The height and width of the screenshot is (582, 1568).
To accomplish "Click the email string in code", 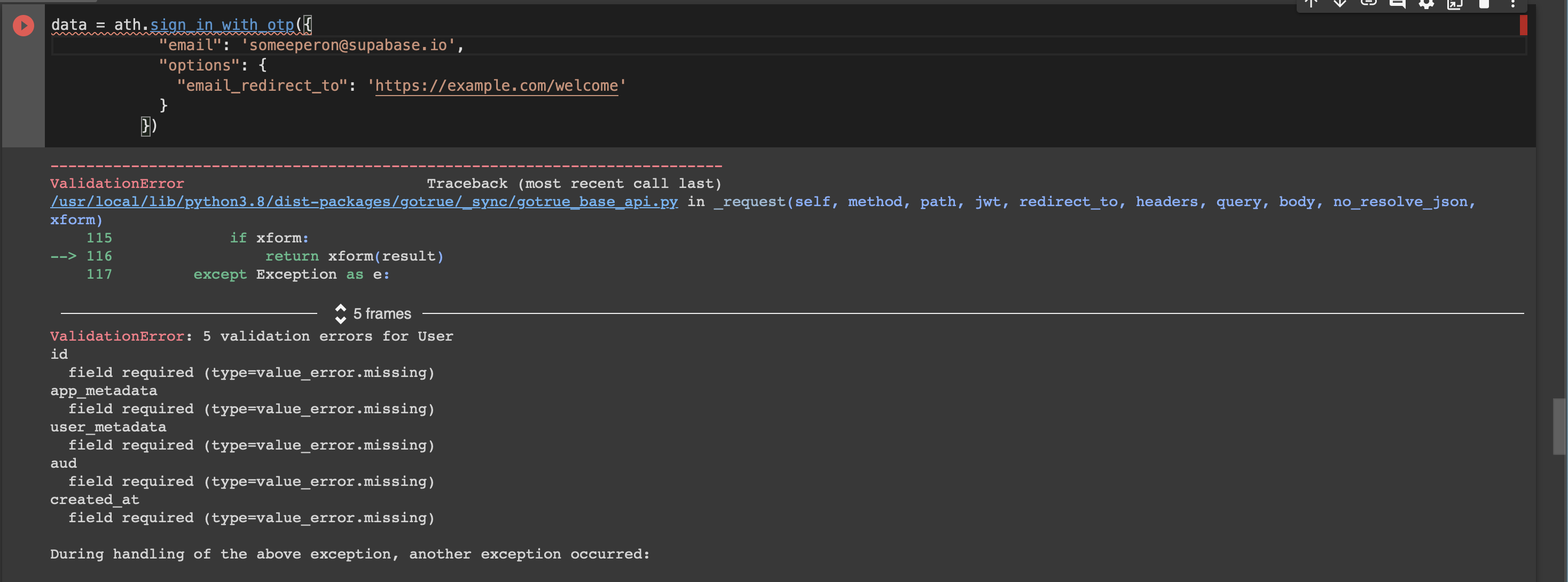I will pos(351,45).
